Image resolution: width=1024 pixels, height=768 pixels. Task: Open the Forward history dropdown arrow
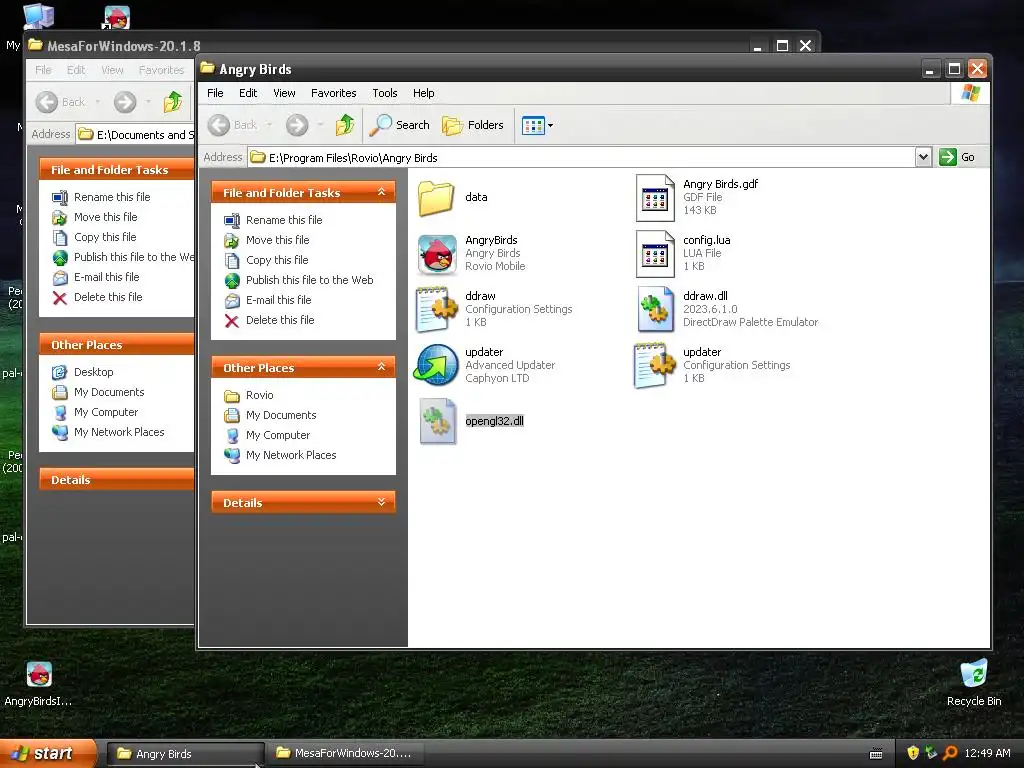coord(320,125)
